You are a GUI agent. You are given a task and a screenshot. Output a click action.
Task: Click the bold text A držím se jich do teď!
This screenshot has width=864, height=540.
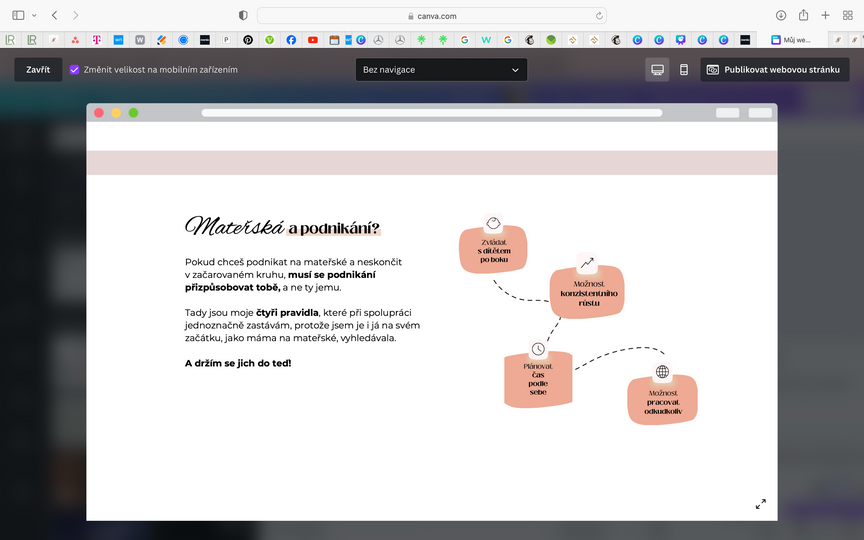(x=238, y=363)
